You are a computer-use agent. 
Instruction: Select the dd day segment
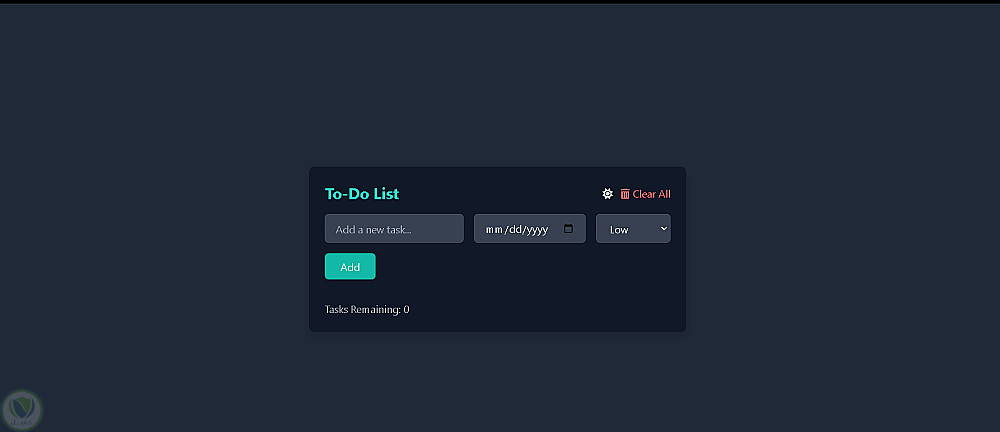(514, 229)
